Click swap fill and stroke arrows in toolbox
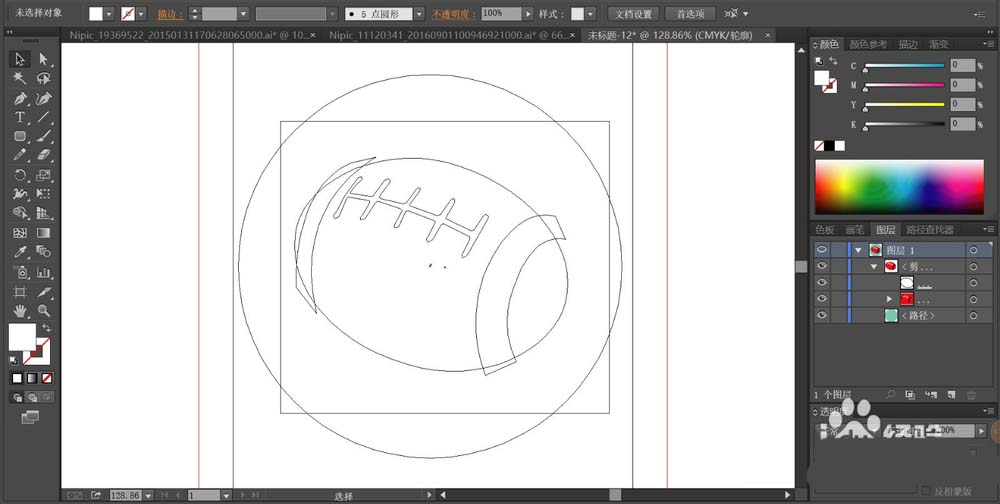The width and height of the screenshot is (1000, 504). coord(46,327)
